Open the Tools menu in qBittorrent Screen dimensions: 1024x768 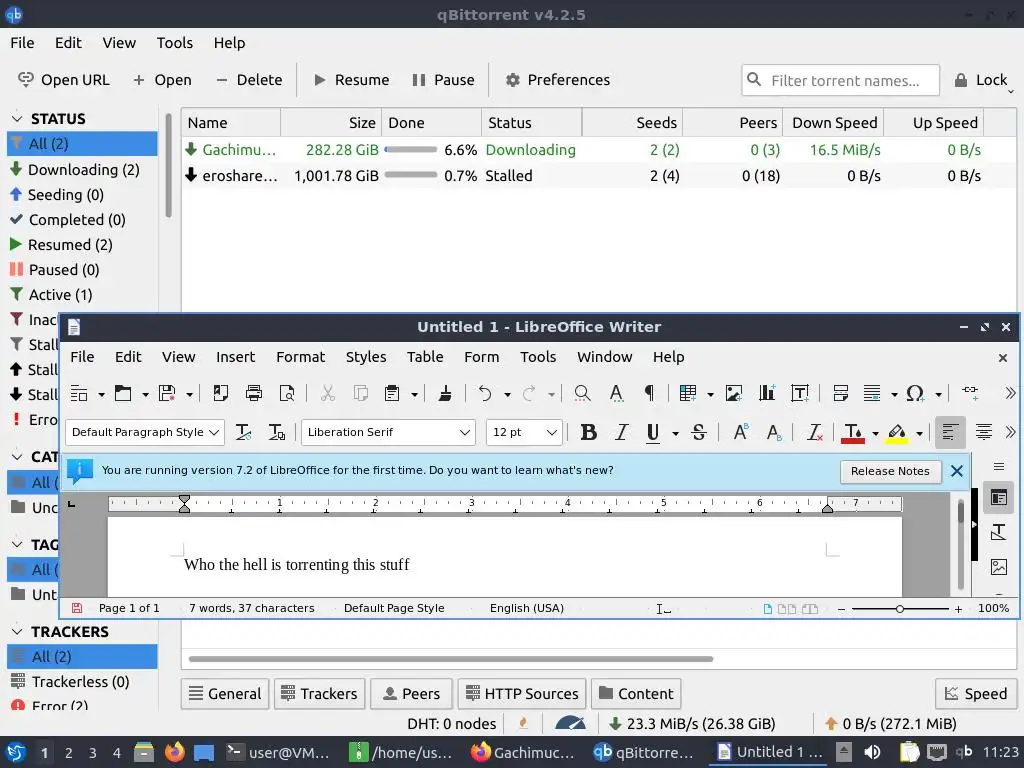pos(174,43)
